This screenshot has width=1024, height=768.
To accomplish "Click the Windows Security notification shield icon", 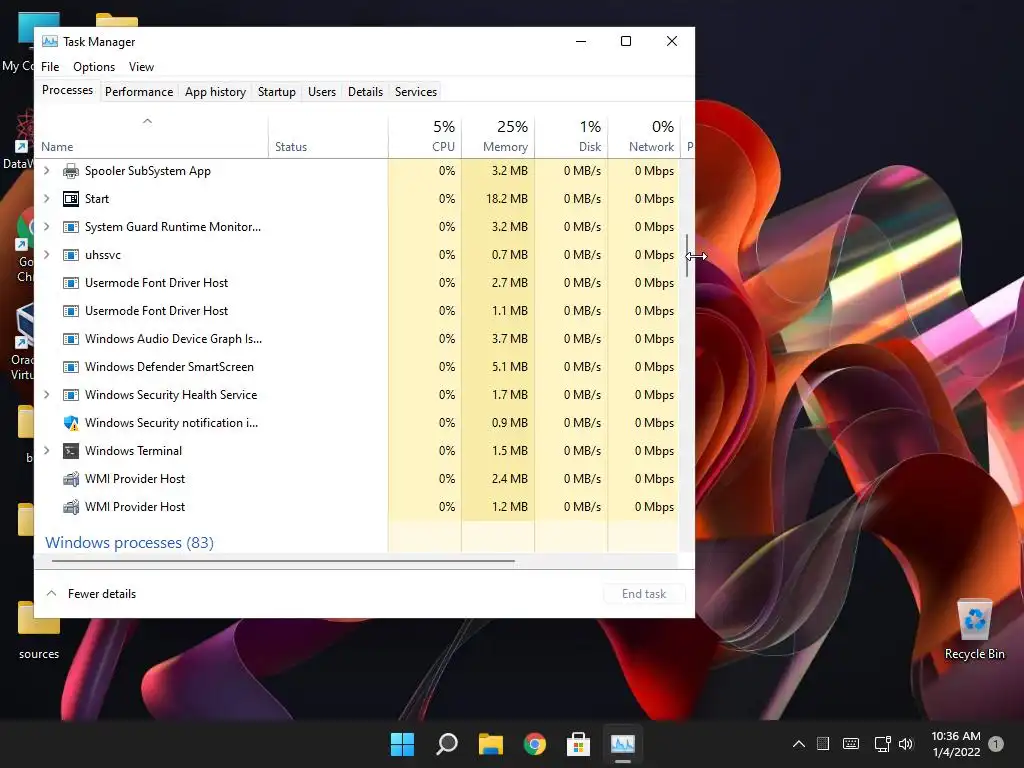I will [71, 423].
